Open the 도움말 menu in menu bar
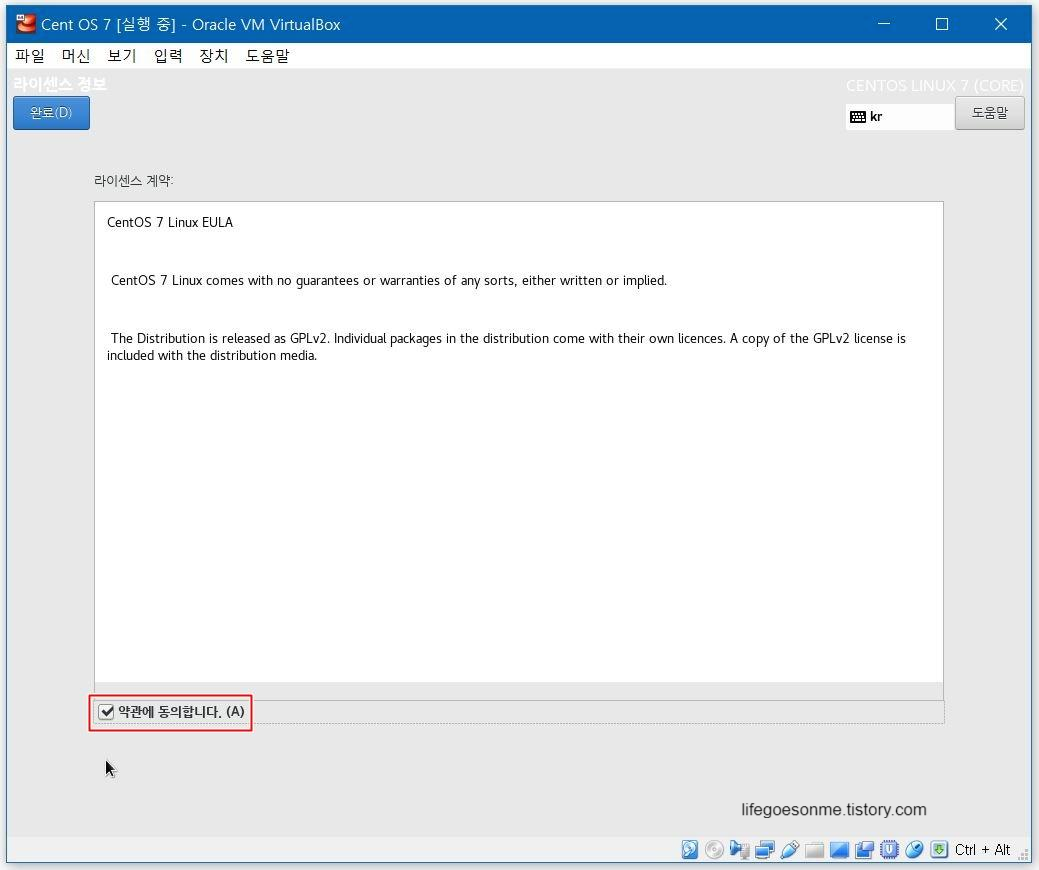This screenshot has height=870, width=1039. coord(268,56)
